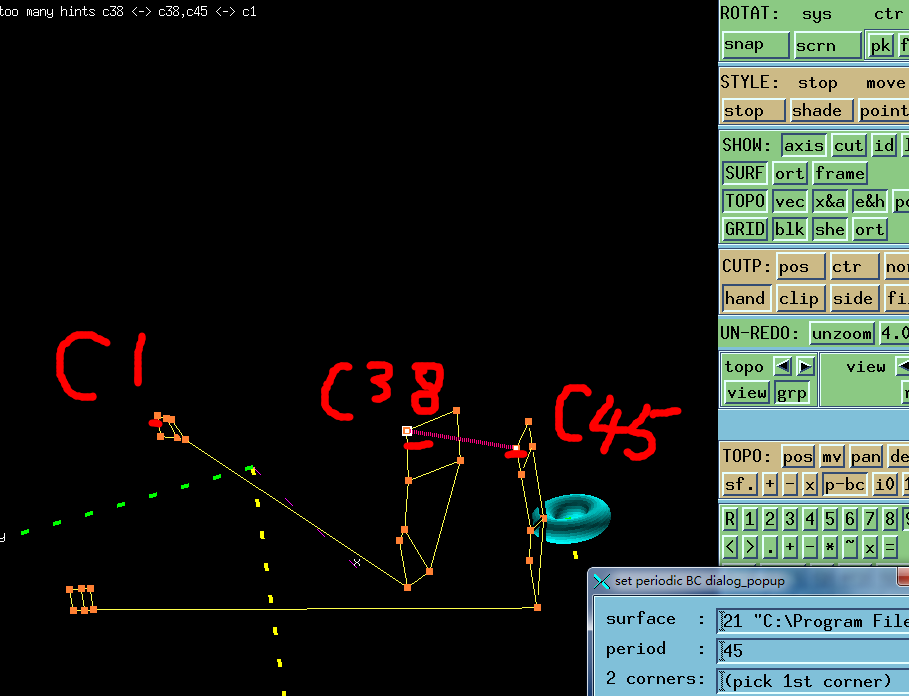
Task: Click the clip cutting plane button
Action: pos(799,298)
